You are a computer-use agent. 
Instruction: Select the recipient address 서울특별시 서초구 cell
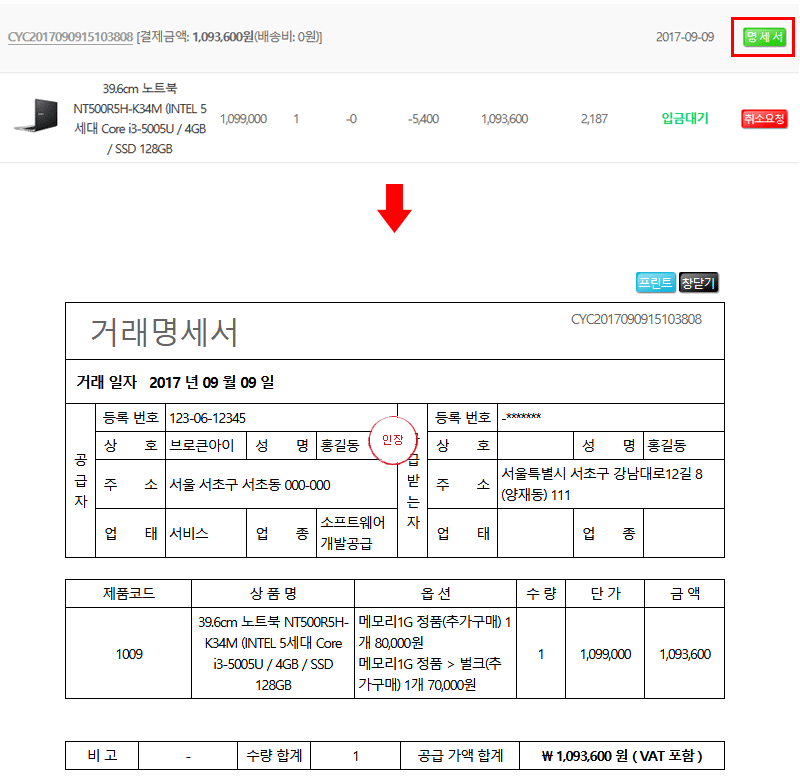(x=609, y=484)
